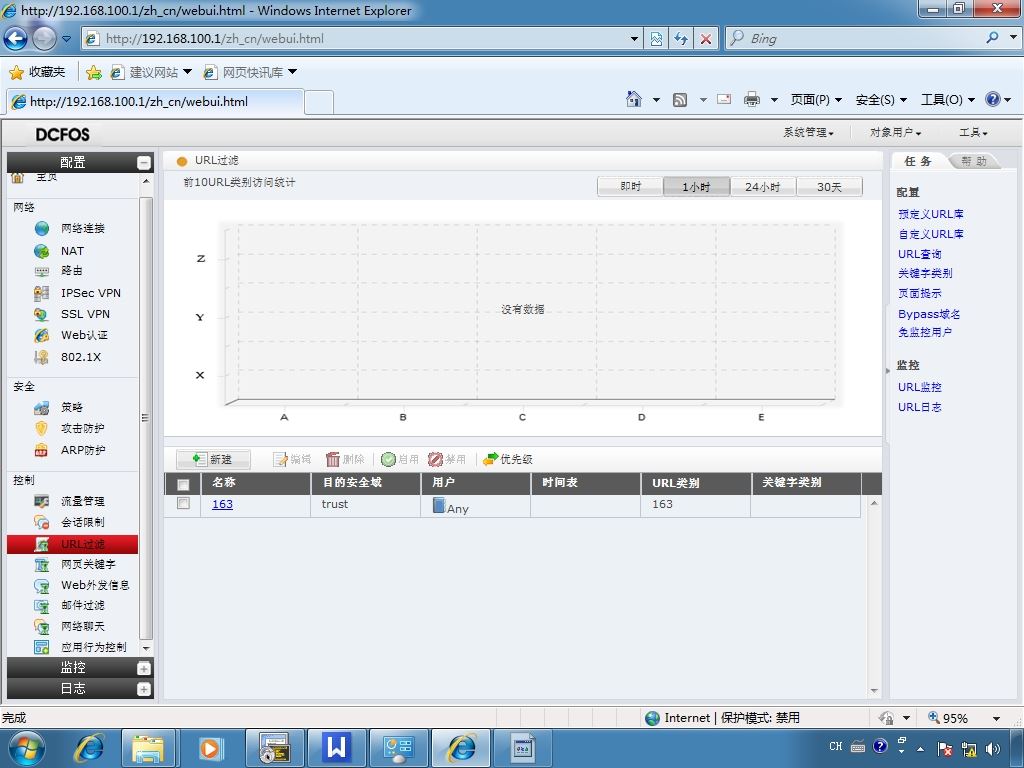The height and width of the screenshot is (768, 1024).
Task: Select the 1小时 time range tab
Action: click(x=696, y=187)
